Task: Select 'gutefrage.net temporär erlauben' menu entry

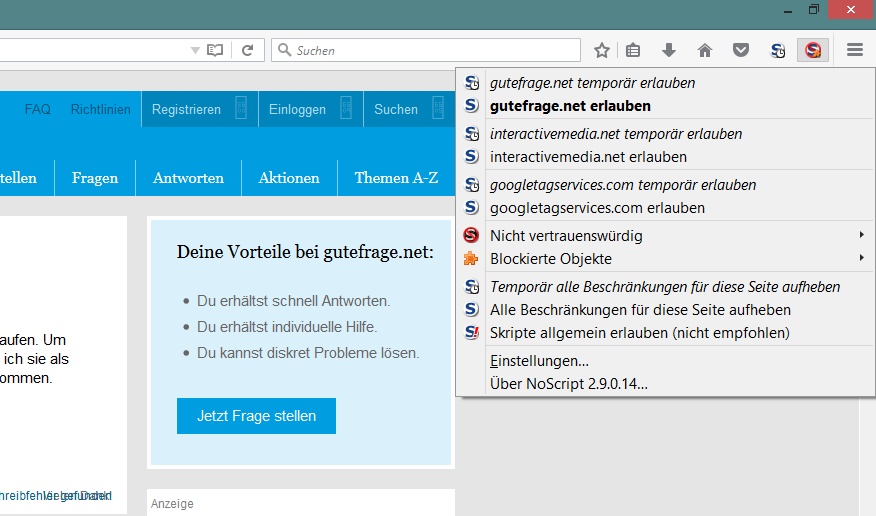Action: [592, 83]
